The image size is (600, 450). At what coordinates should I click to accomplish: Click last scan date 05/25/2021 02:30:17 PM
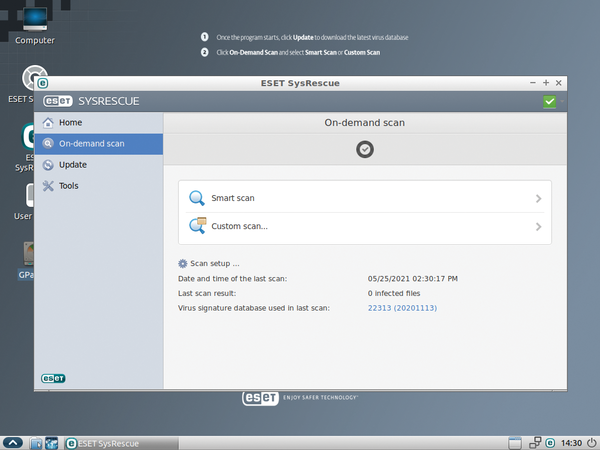click(412, 279)
